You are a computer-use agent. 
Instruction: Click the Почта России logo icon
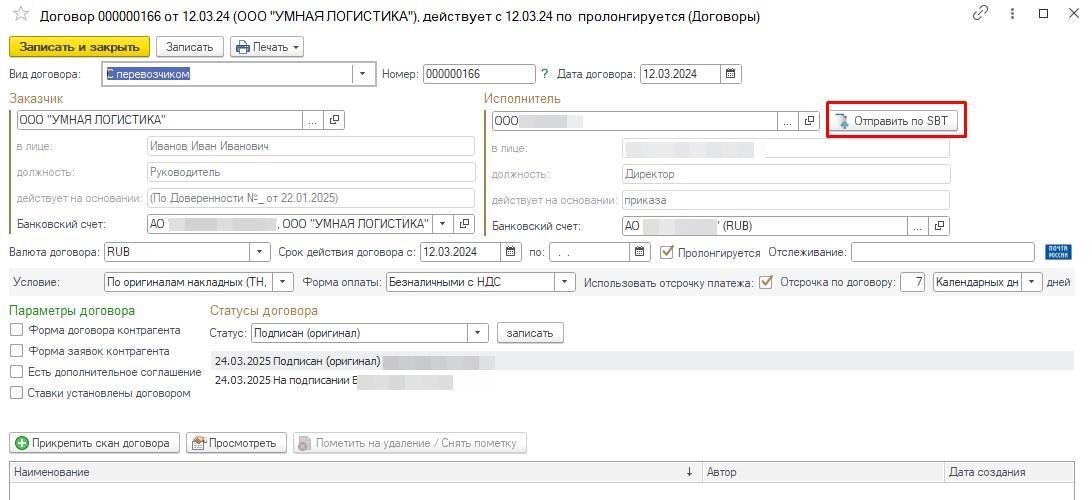[x=1059, y=252]
